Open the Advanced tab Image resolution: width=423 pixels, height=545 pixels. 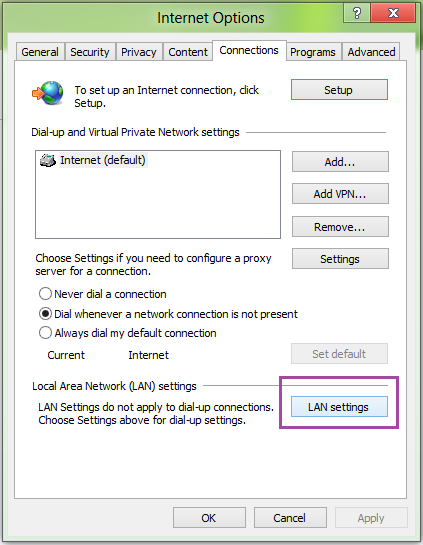click(371, 52)
